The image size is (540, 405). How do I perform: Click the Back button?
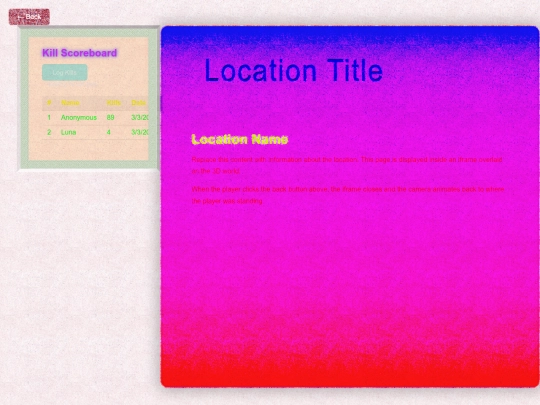(x=29, y=17)
